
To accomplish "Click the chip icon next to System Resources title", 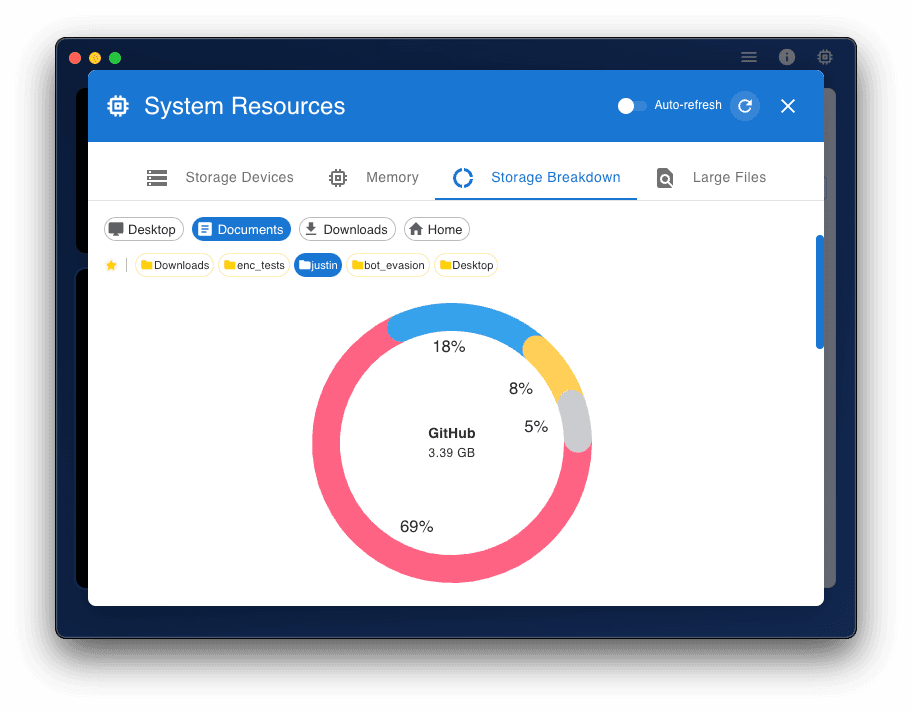I will click(x=117, y=105).
